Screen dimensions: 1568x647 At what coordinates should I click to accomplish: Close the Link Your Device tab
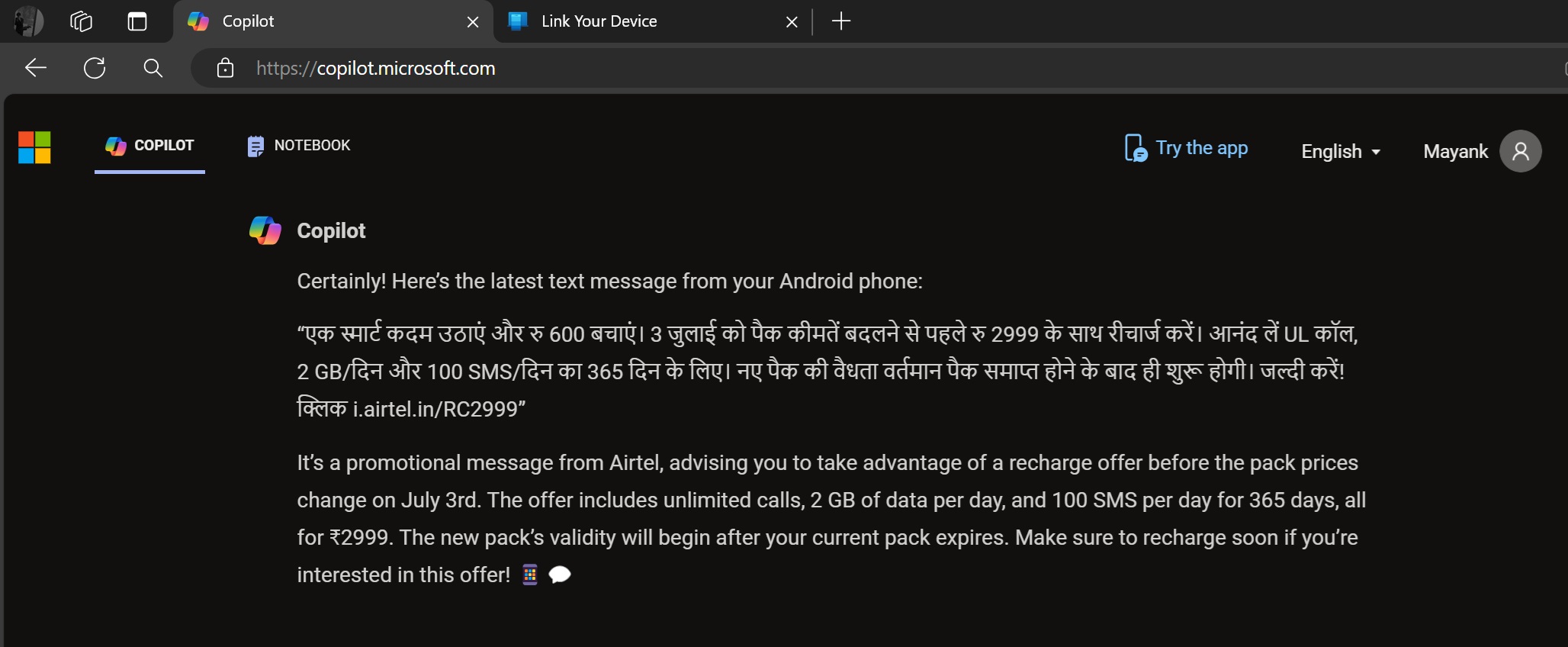pos(792,22)
